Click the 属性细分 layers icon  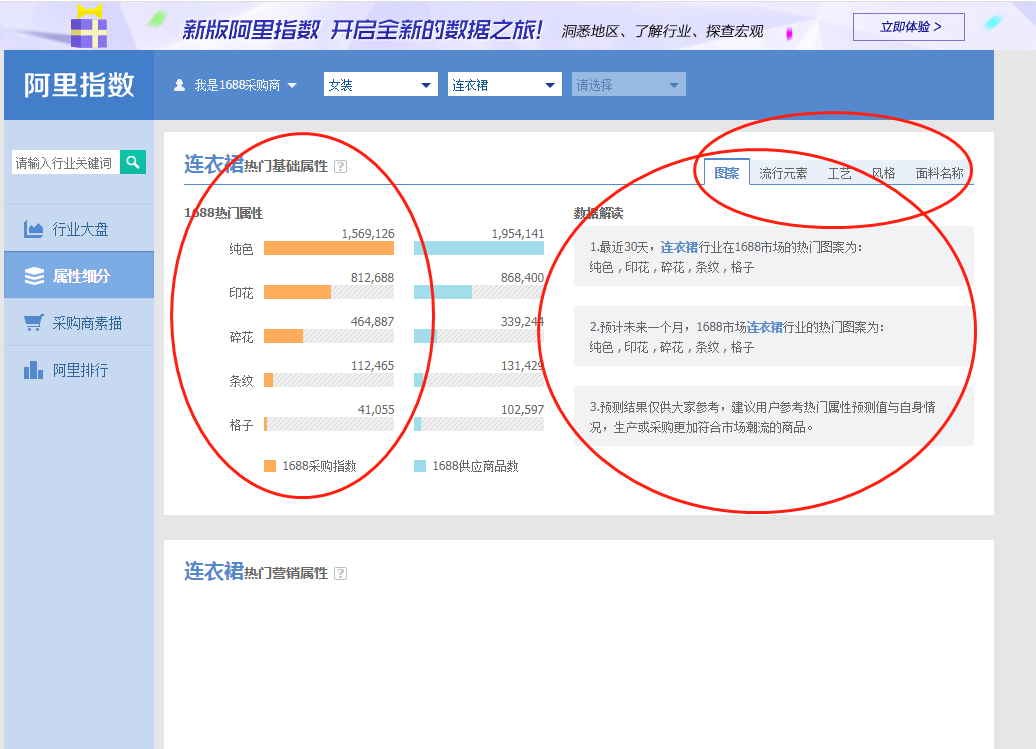point(34,275)
